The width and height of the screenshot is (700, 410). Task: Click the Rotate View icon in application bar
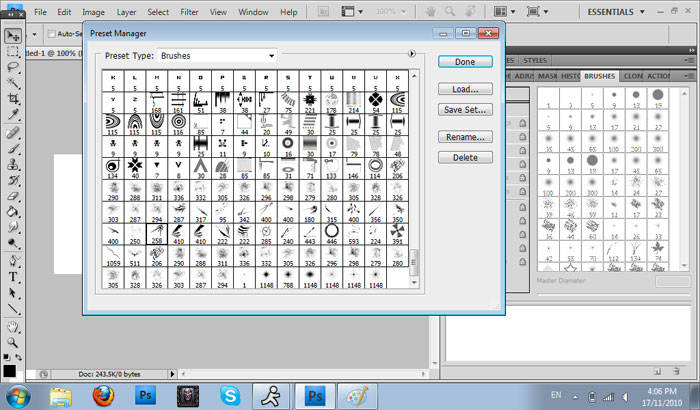pyautogui.click(x=470, y=12)
